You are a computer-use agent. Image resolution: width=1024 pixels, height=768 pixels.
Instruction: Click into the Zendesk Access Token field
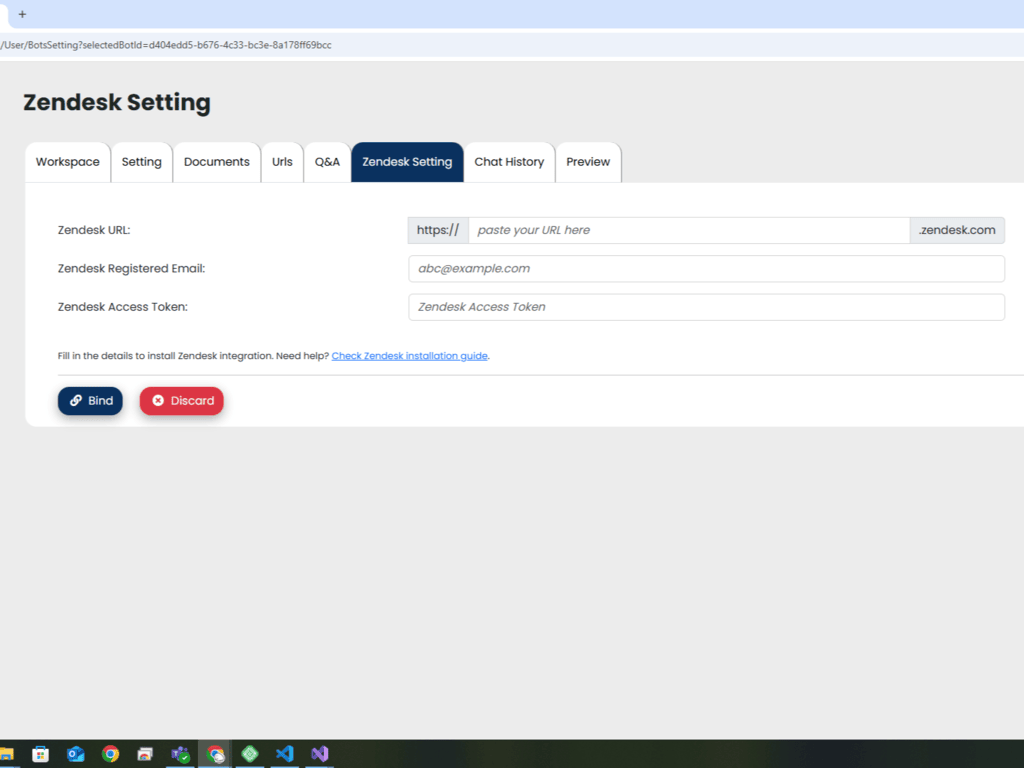point(706,307)
